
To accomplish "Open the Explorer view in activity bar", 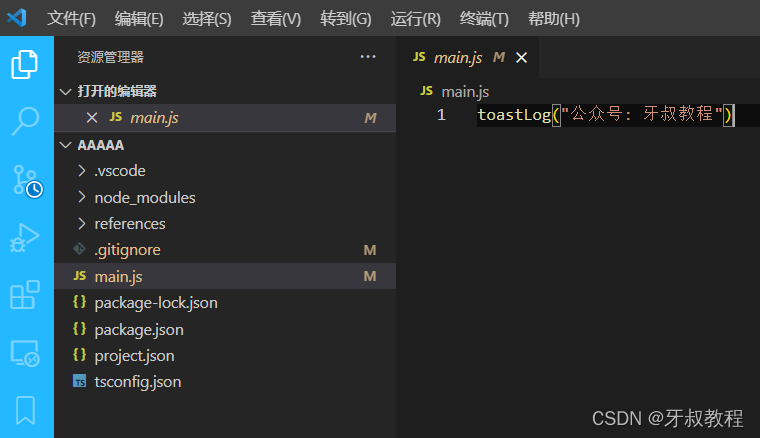I will click(x=24, y=64).
